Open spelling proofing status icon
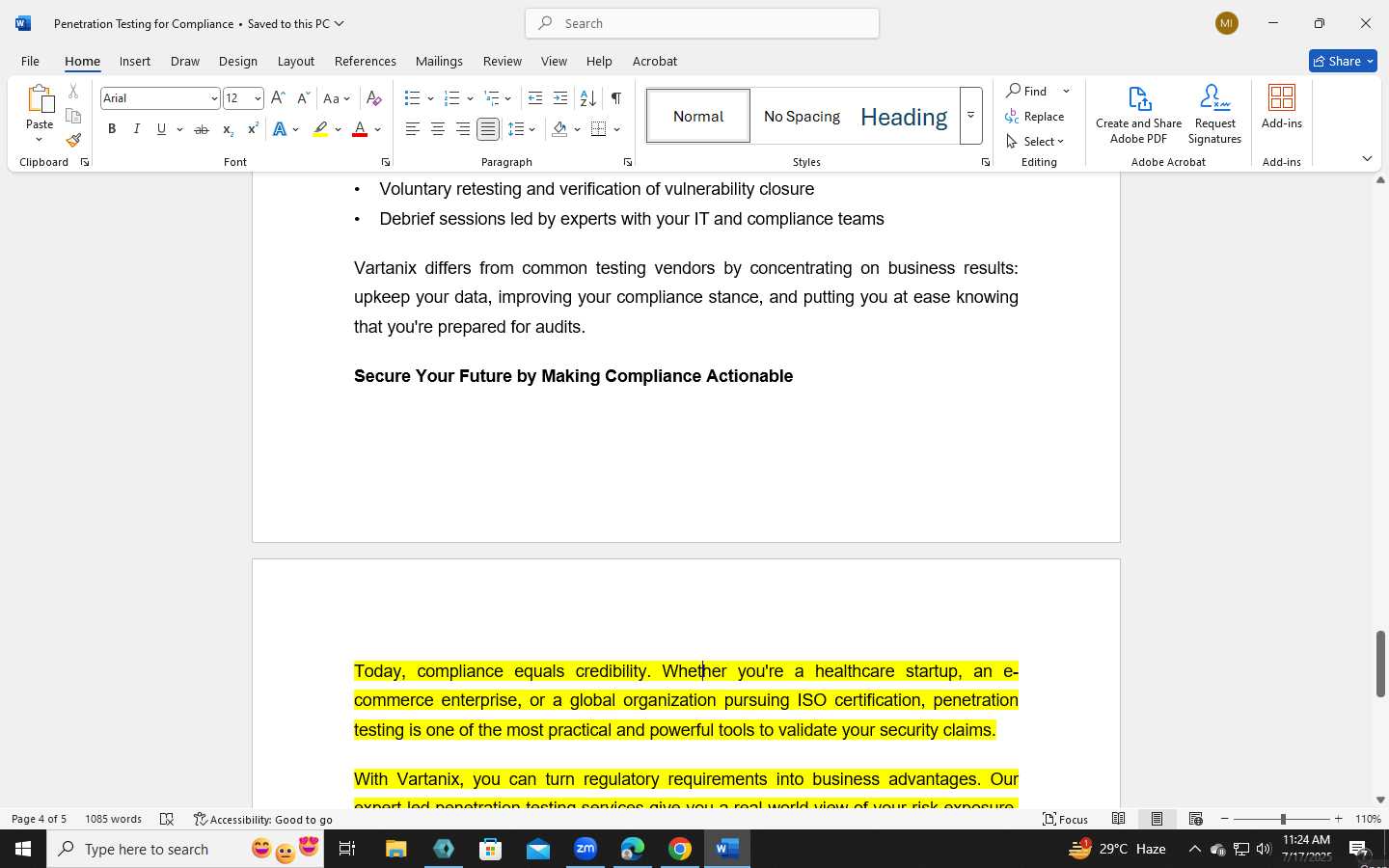The width and height of the screenshot is (1389, 868). (x=167, y=819)
